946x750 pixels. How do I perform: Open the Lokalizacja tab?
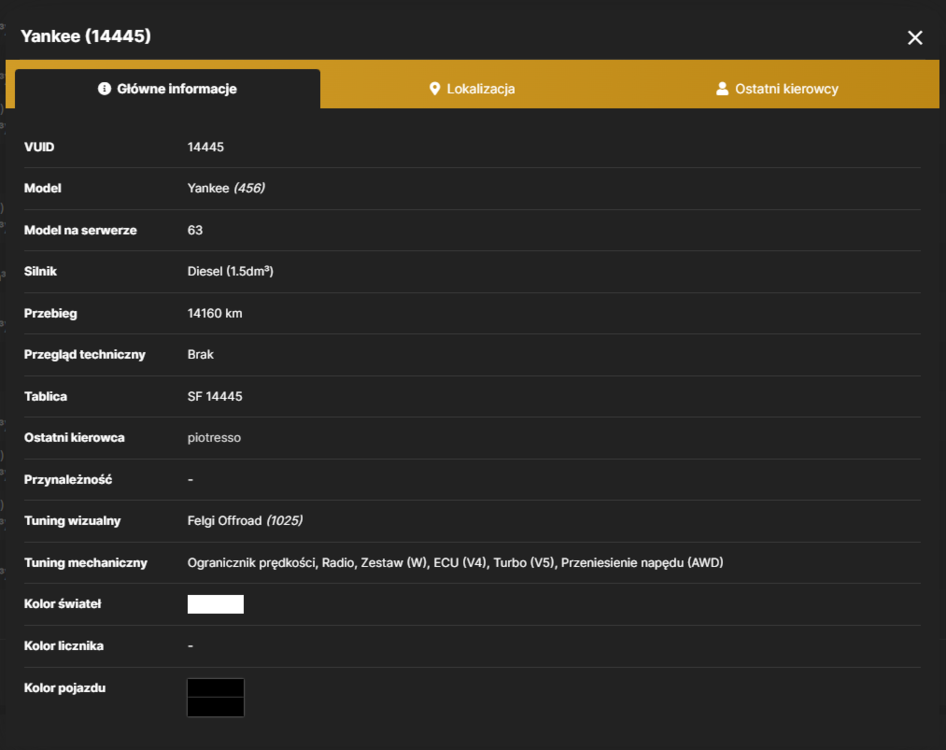[472, 89]
